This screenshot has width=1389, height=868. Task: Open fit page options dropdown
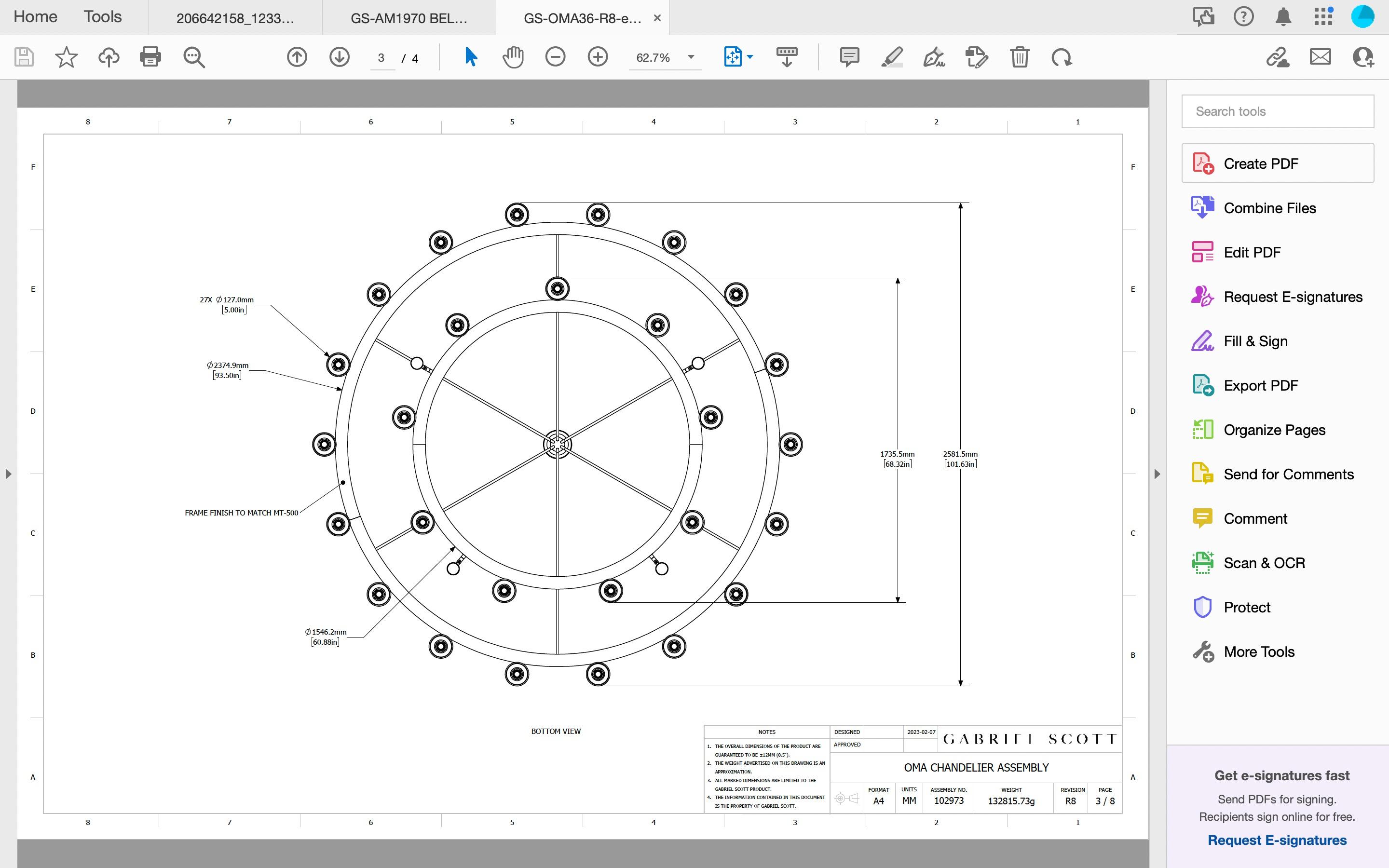coord(749,57)
